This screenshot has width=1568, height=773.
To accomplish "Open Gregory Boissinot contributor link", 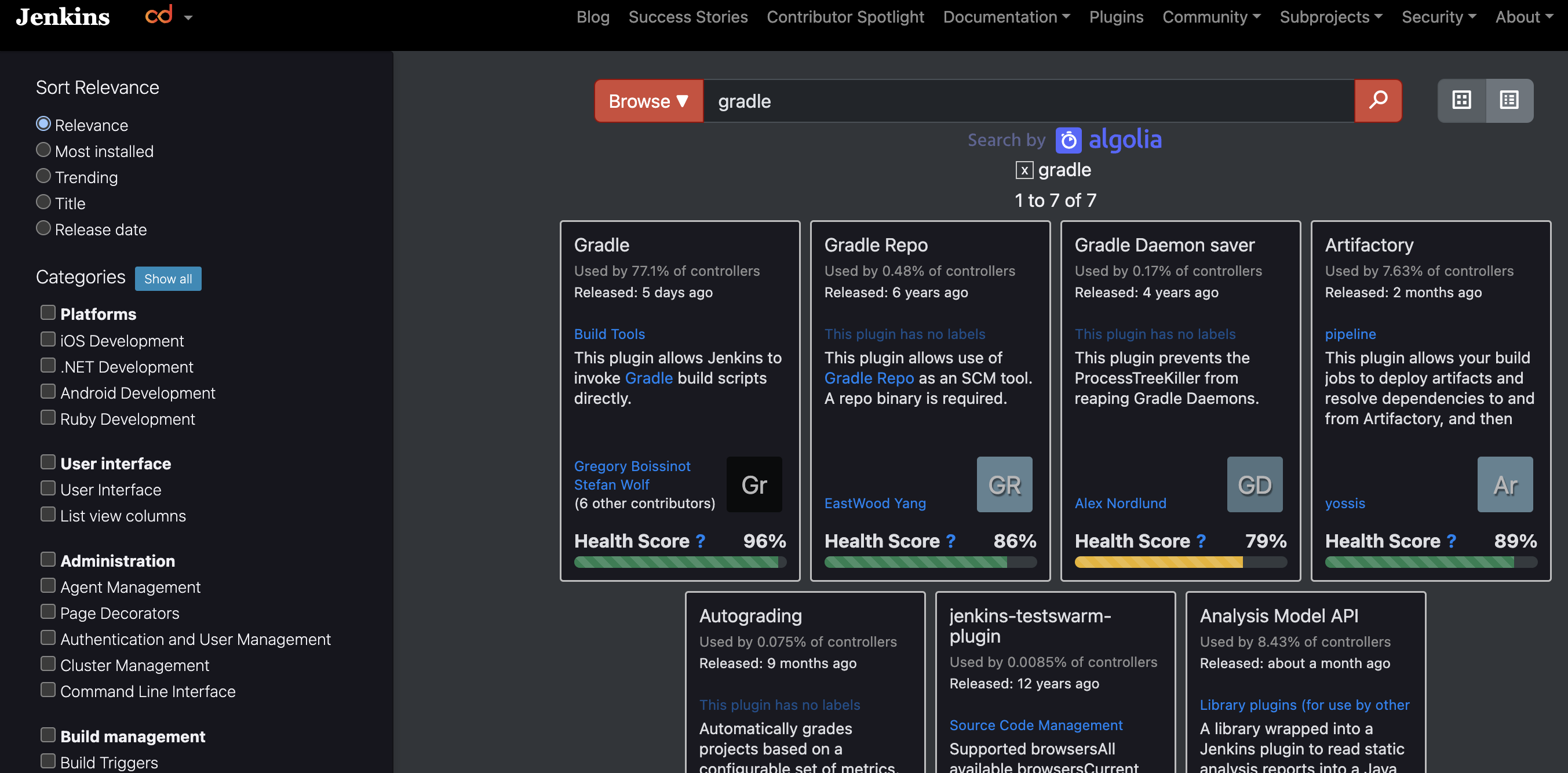I will tap(632, 466).
